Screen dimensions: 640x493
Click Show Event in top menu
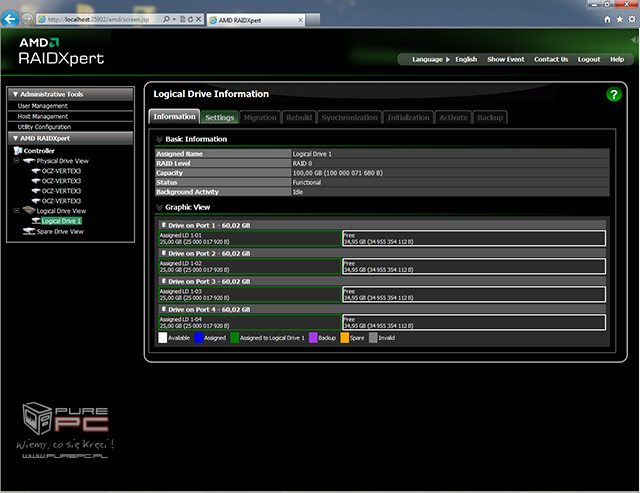pyautogui.click(x=505, y=60)
